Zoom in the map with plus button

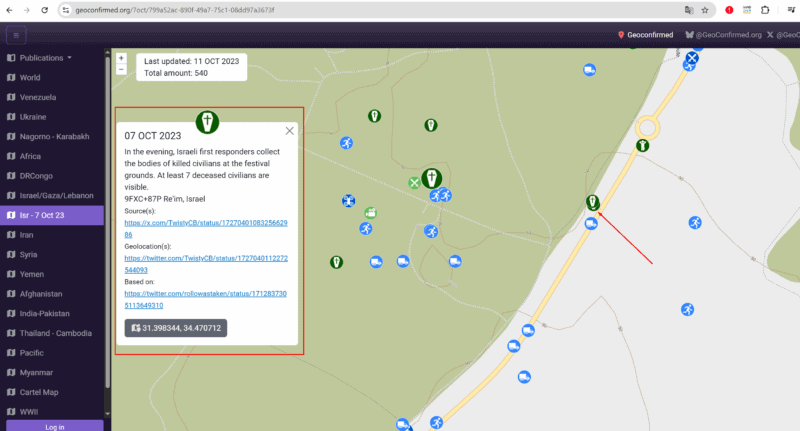tap(121, 58)
